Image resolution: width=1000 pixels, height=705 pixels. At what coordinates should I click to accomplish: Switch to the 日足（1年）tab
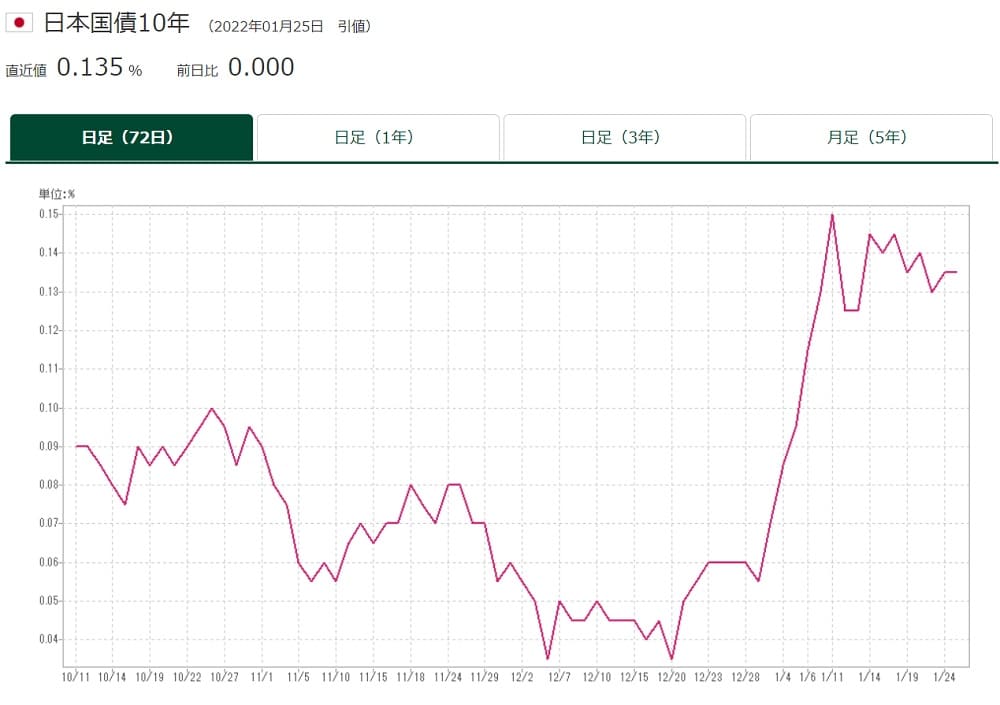point(378,137)
